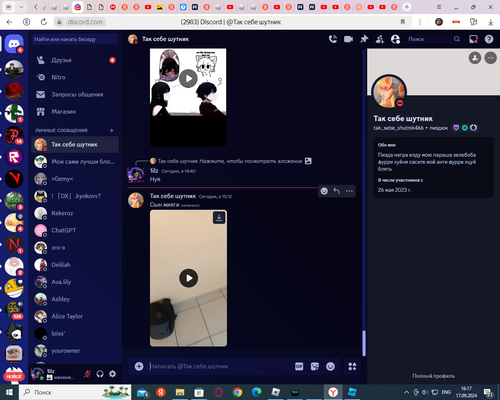Open pinned messages
The image size is (500, 400).
pyautogui.click(x=364, y=39)
